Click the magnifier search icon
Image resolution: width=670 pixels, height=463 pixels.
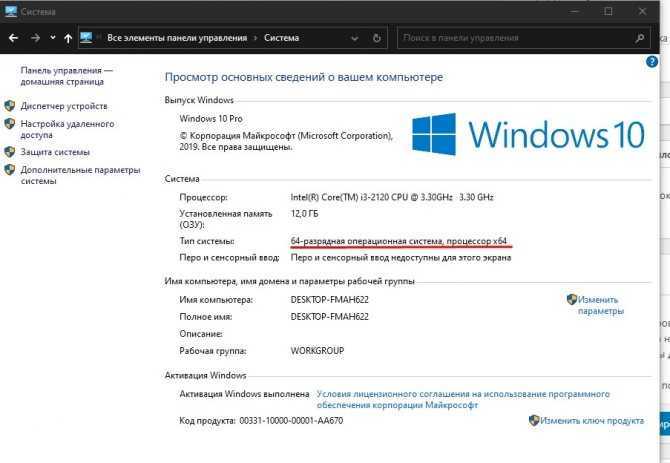pyautogui.click(x=640, y=38)
